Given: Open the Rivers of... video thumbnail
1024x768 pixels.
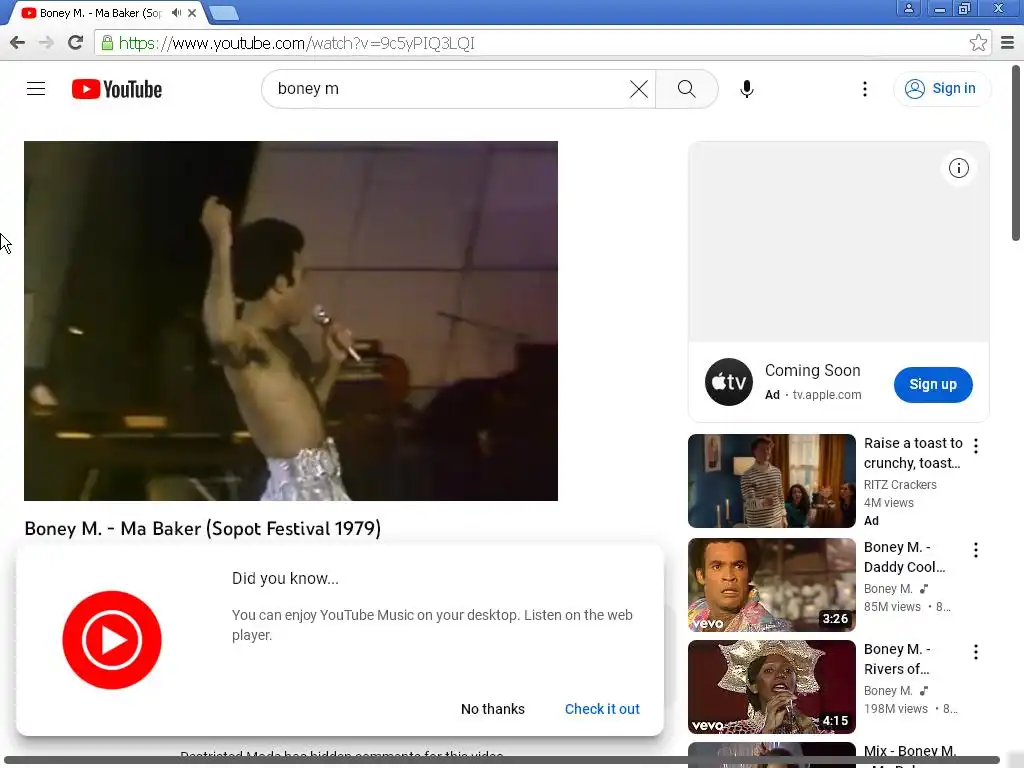Looking at the screenshot, I should (772, 686).
